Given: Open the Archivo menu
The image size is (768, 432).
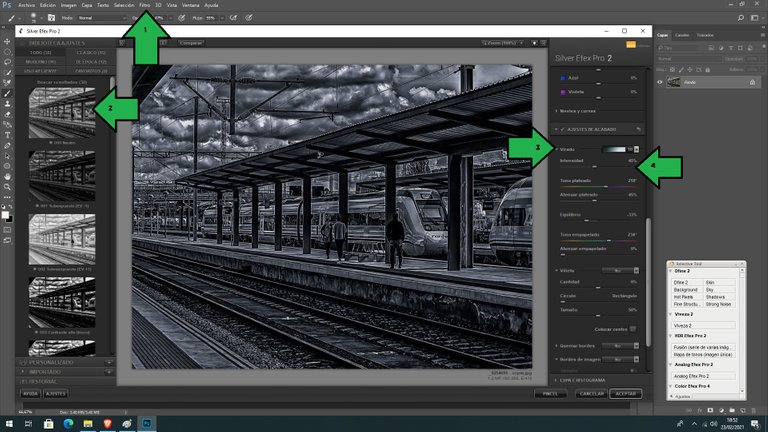Looking at the screenshot, I should (26, 5).
